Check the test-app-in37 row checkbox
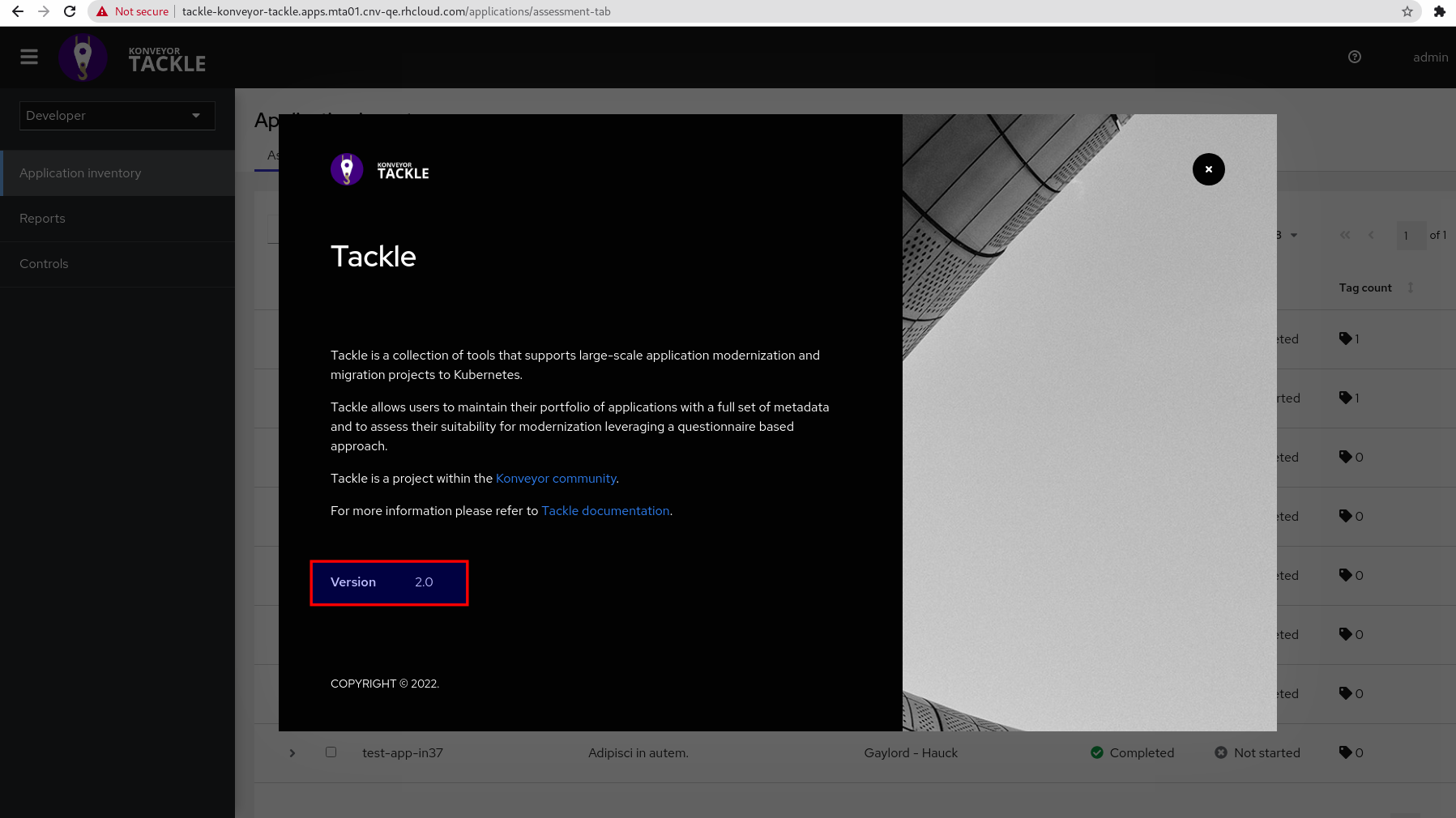 point(331,752)
